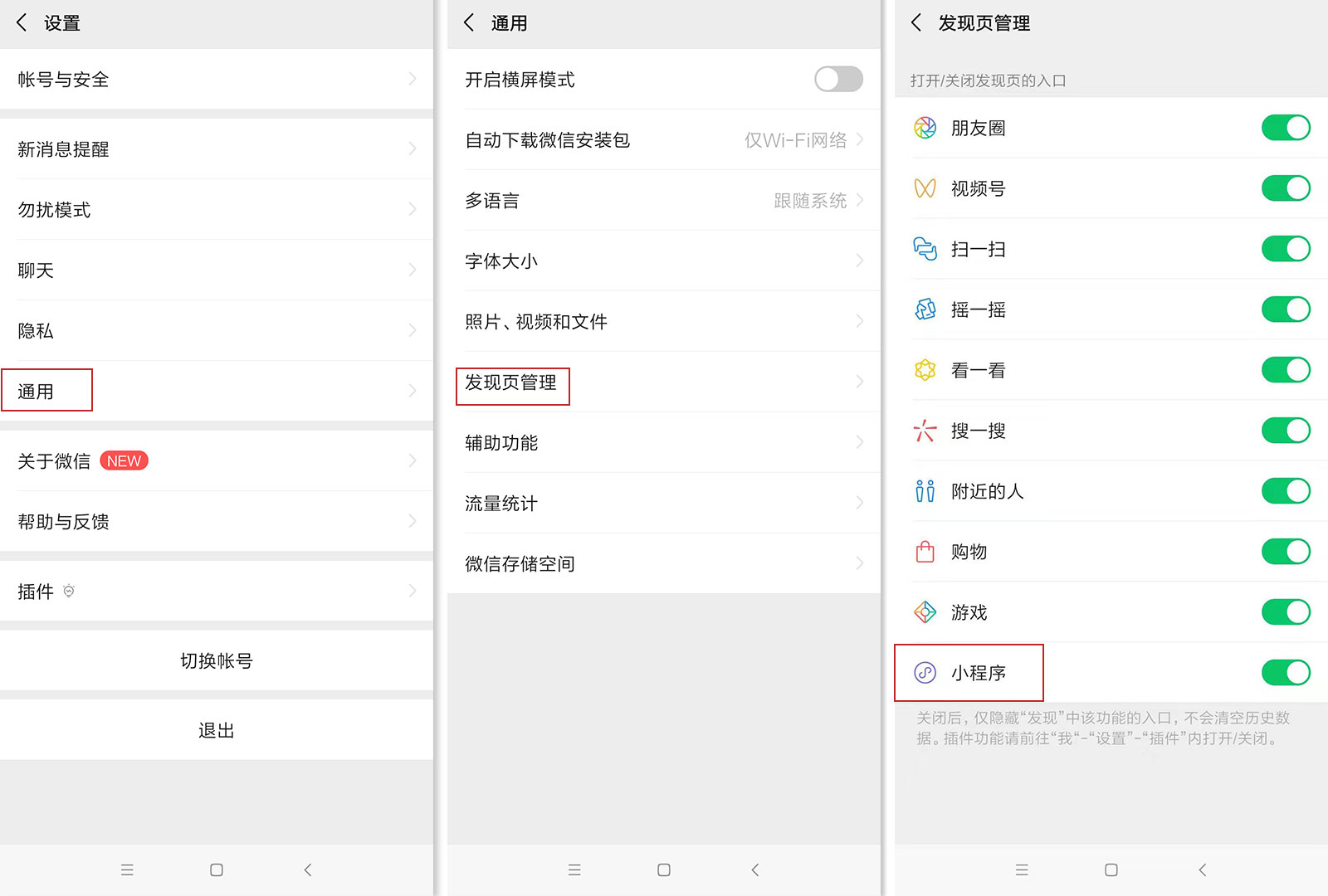Image resolution: width=1328 pixels, height=896 pixels.
Task: Click the 小程序 Mini Programs icon
Action: [x=925, y=673]
